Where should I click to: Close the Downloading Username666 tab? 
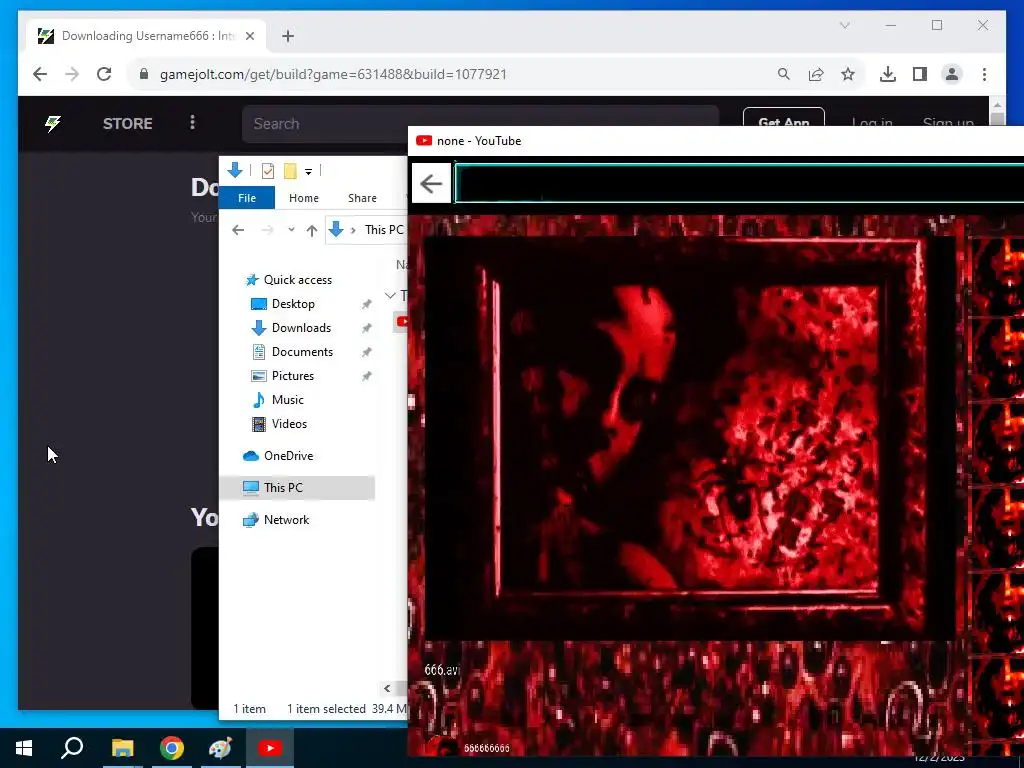point(249,36)
